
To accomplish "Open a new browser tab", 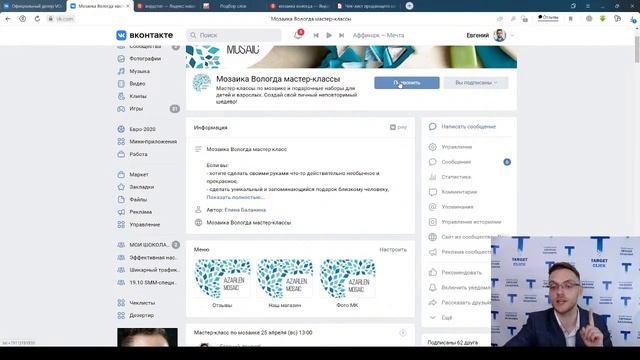I will [409, 6].
